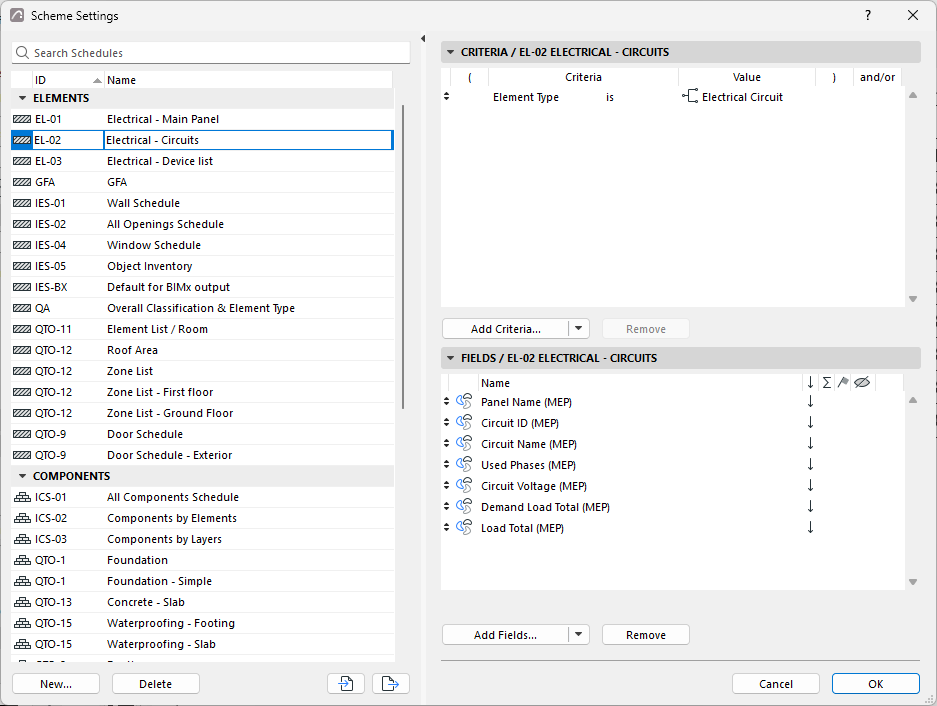Toggle sort arrow for Panel Name (MEP)

[810, 402]
